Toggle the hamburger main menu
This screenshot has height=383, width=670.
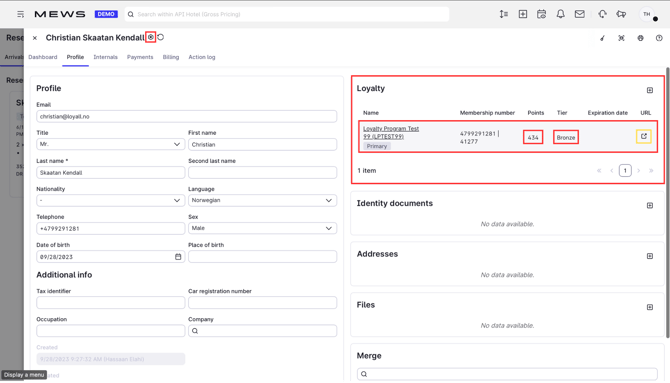click(20, 14)
